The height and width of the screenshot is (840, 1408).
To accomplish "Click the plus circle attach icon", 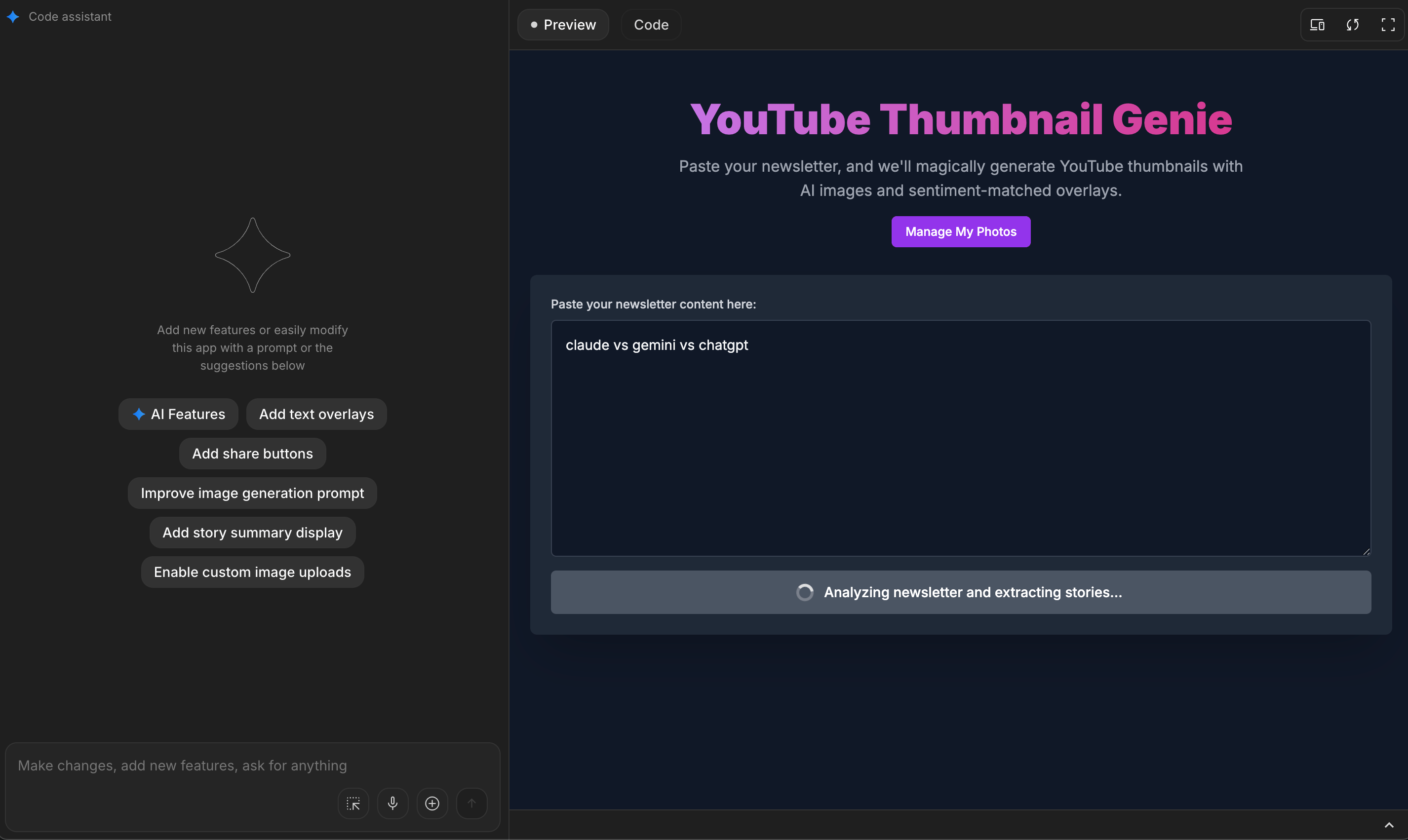I will click(x=432, y=803).
